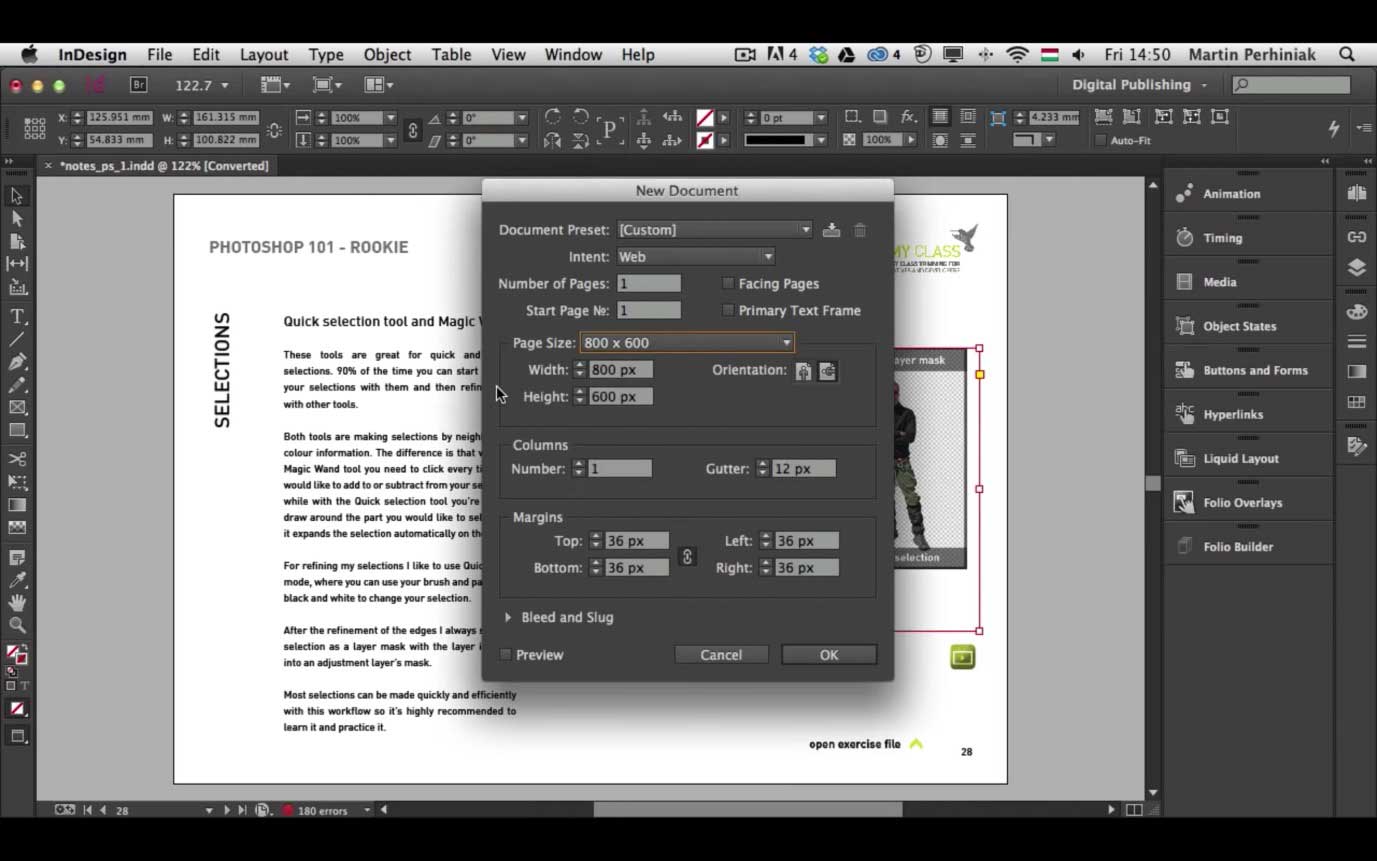
Task: Select the Scissors tool
Action: [x=17, y=459]
